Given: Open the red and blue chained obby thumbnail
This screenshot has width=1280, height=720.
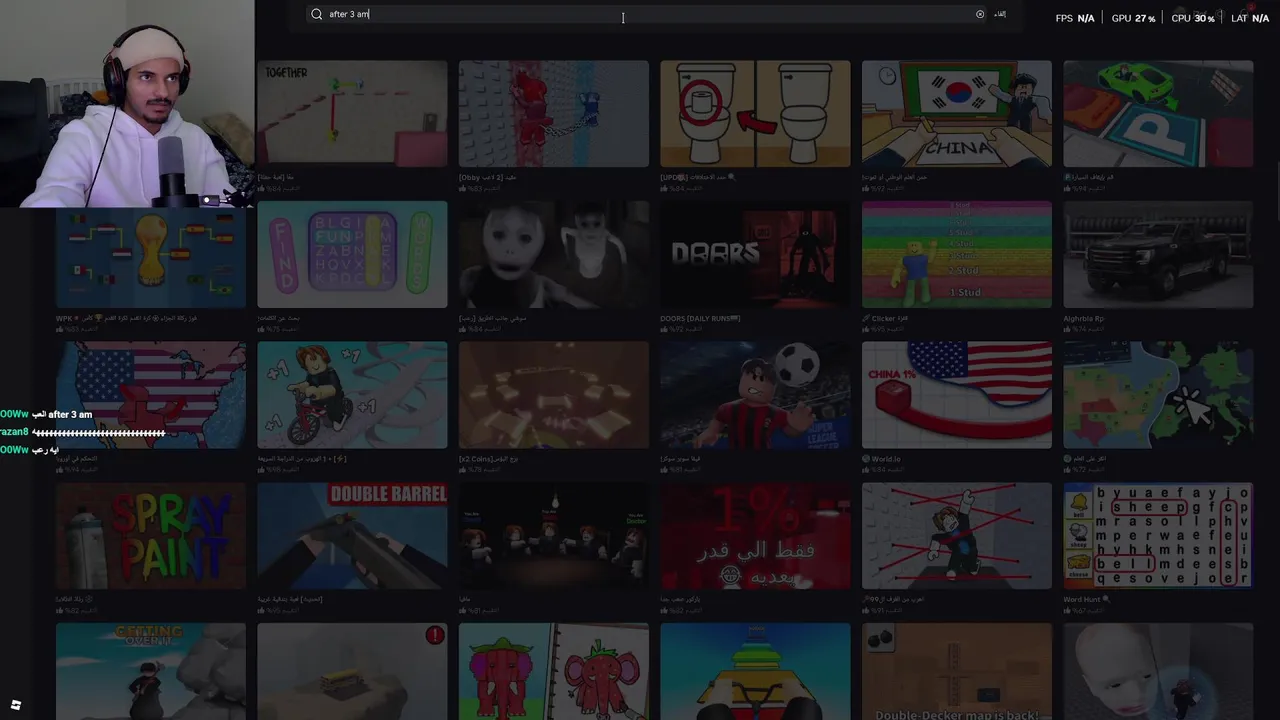Looking at the screenshot, I should click(x=553, y=113).
